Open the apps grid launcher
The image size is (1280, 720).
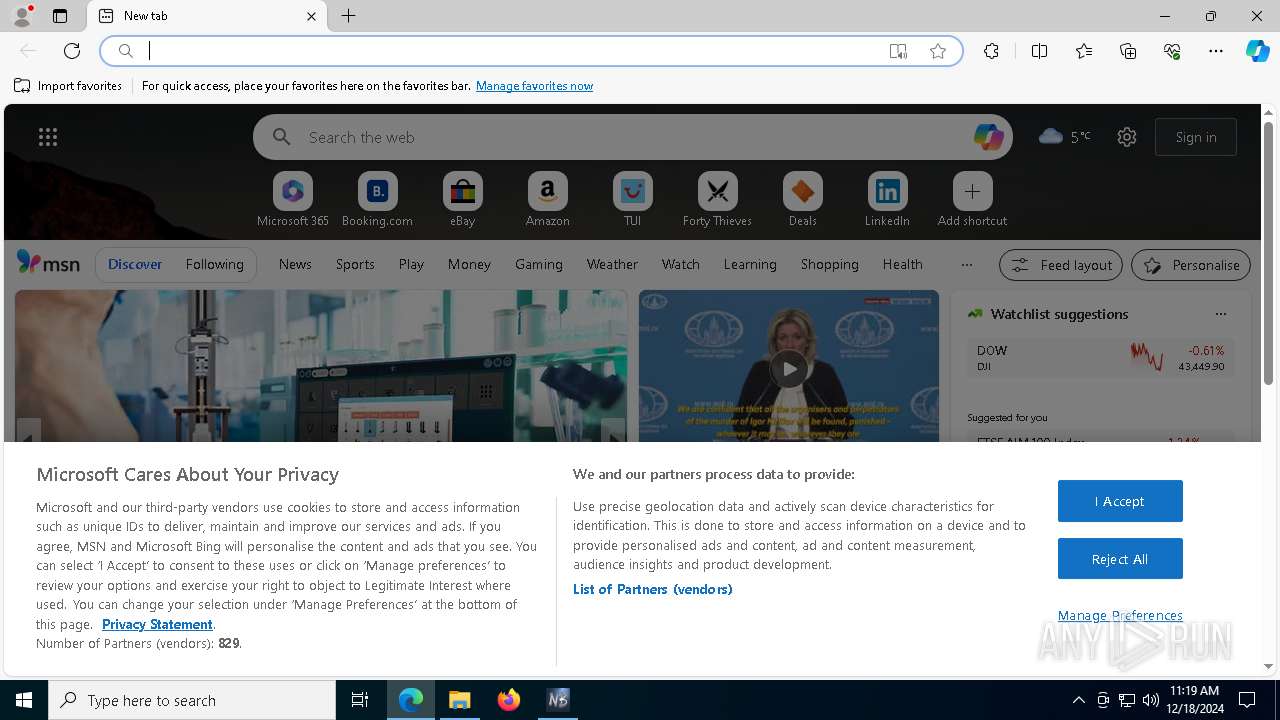coord(48,137)
